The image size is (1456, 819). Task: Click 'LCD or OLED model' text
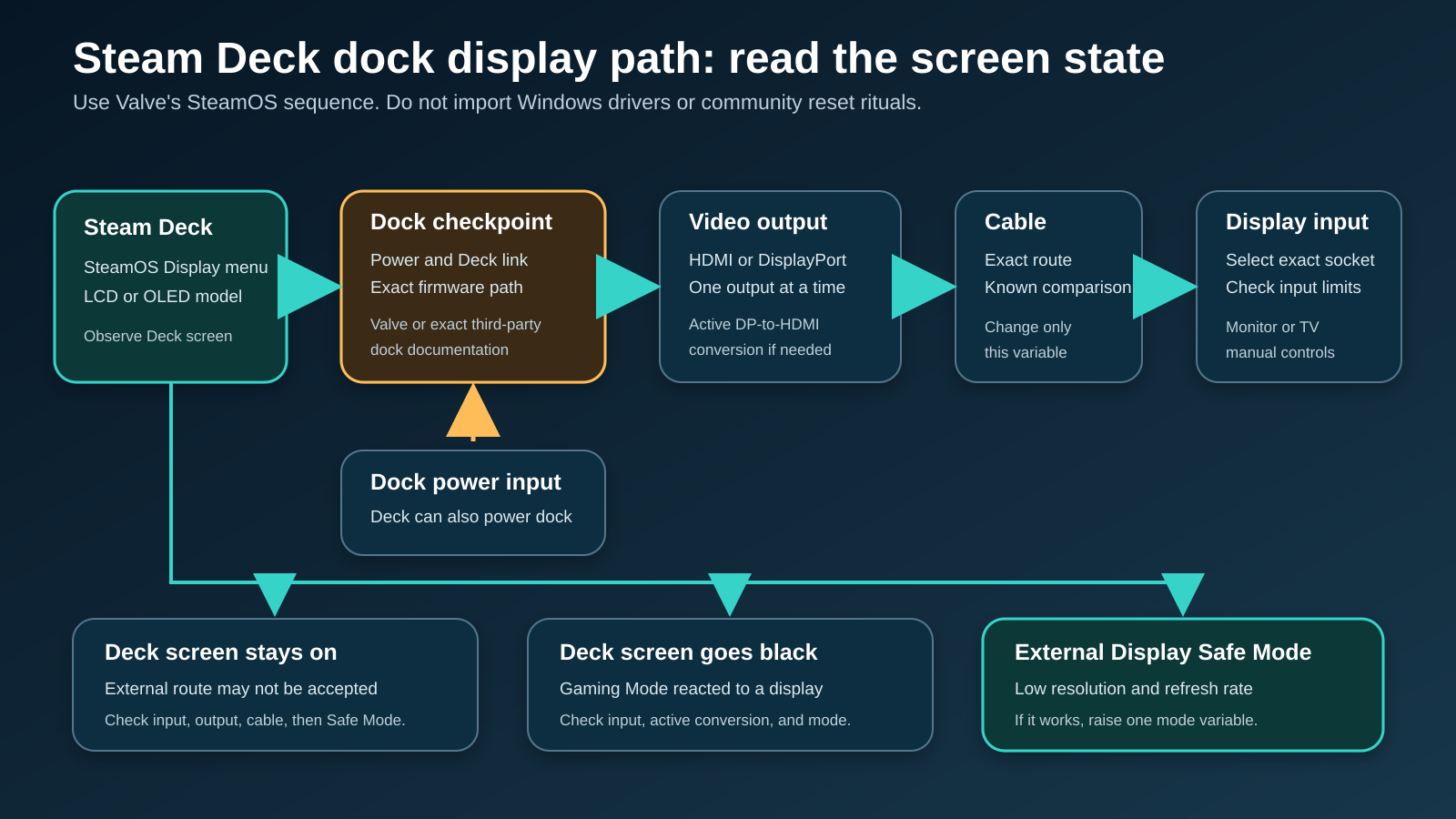coord(163,297)
